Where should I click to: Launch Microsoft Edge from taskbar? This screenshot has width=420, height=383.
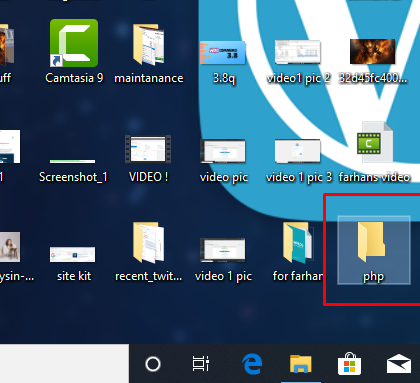(x=252, y=364)
